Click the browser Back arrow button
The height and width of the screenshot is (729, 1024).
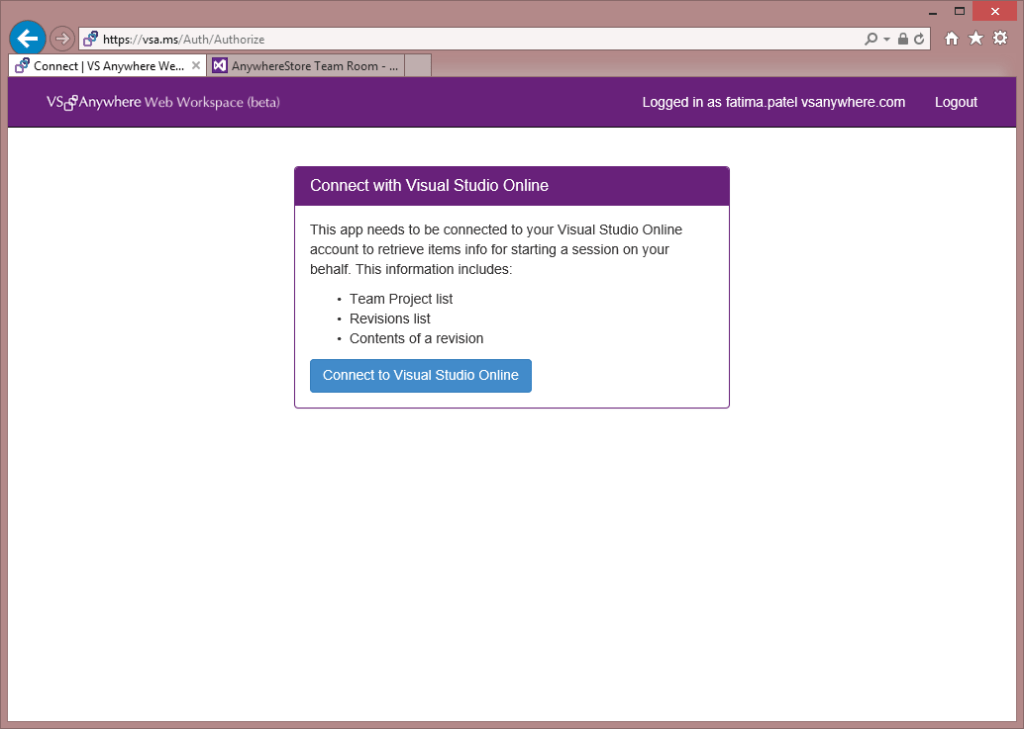(27, 38)
